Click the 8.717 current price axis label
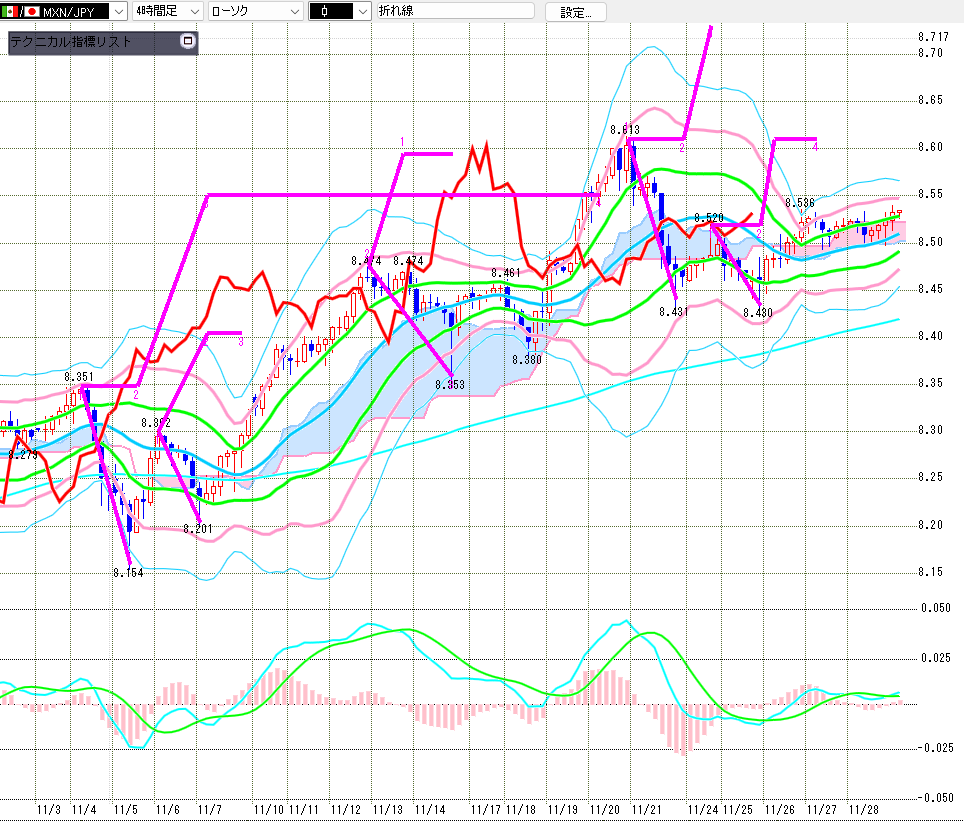The width and height of the screenshot is (964, 821). point(932,37)
